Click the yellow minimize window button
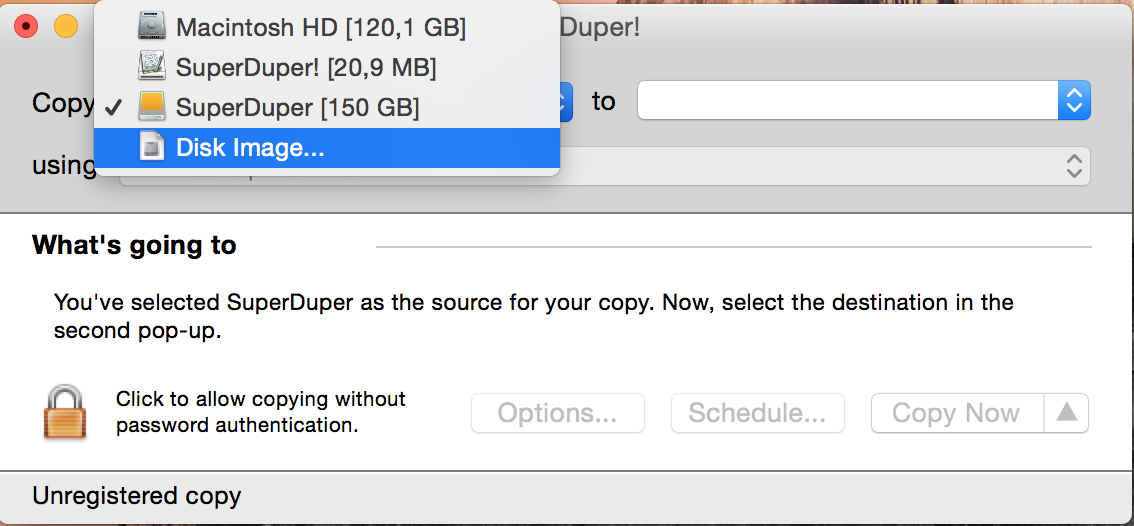1134x526 pixels. [66, 27]
